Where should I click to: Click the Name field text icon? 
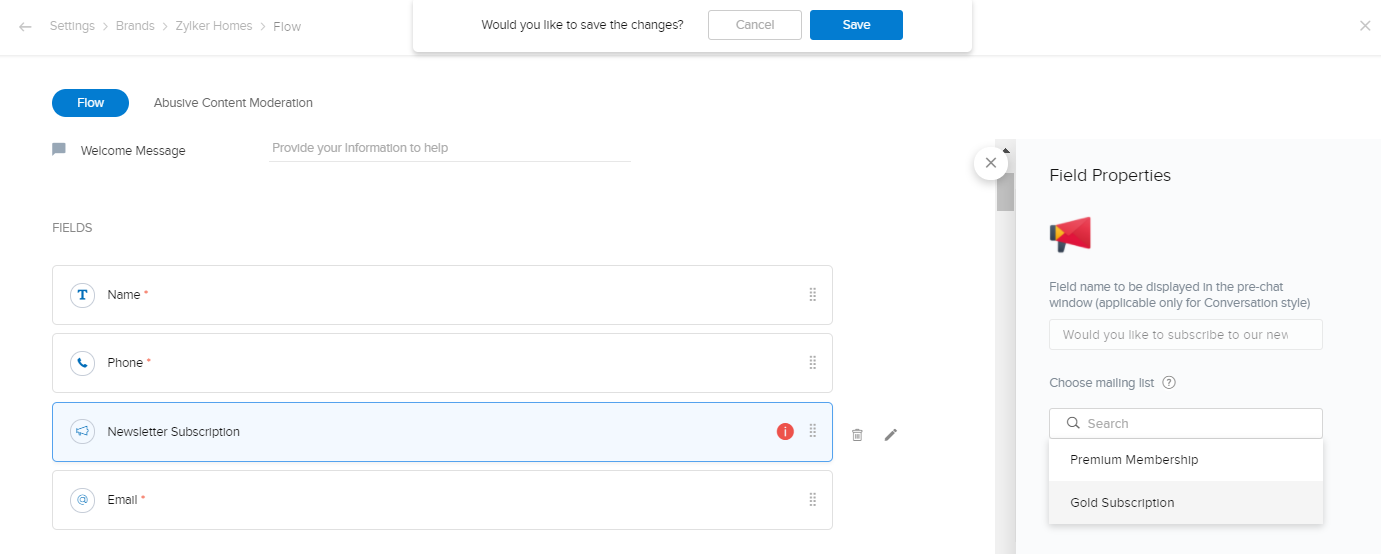(x=82, y=295)
